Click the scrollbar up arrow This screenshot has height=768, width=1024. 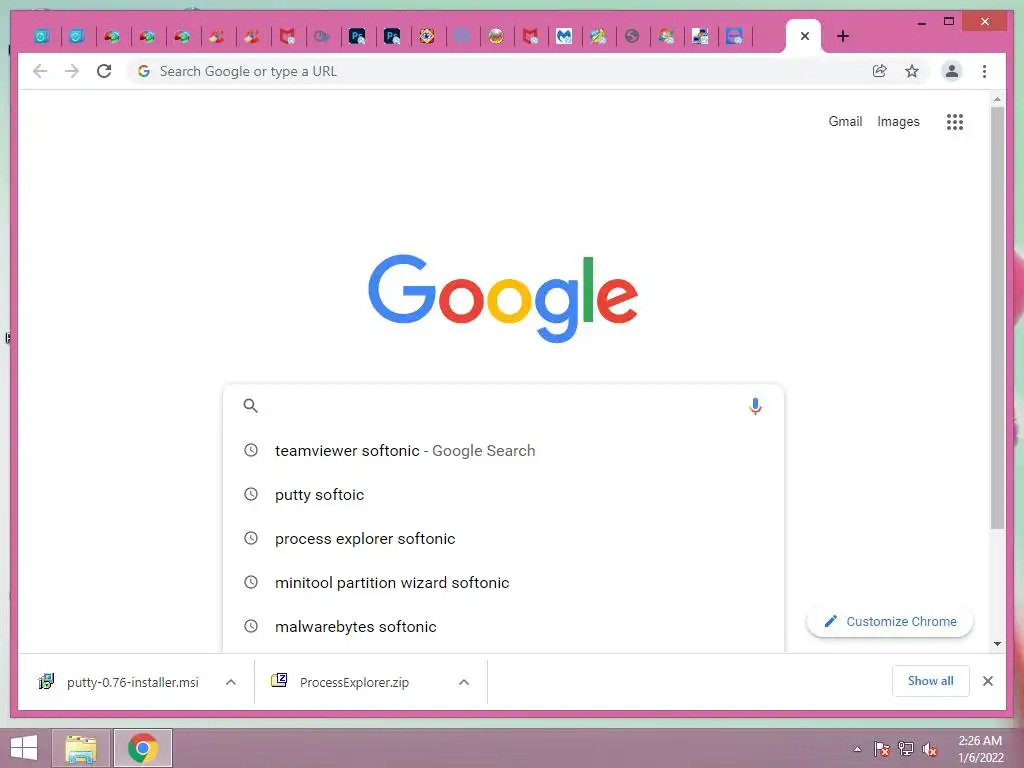(997, 99)
